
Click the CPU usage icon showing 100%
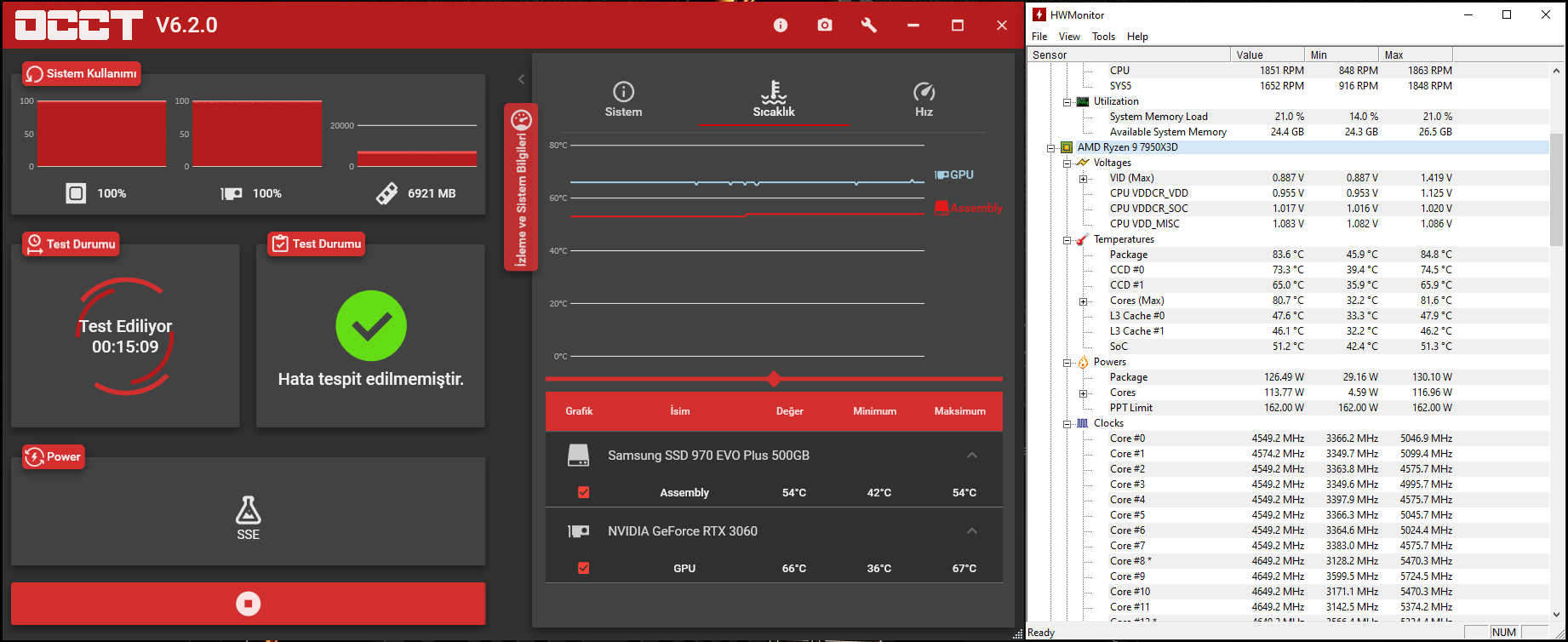[76, 193]
